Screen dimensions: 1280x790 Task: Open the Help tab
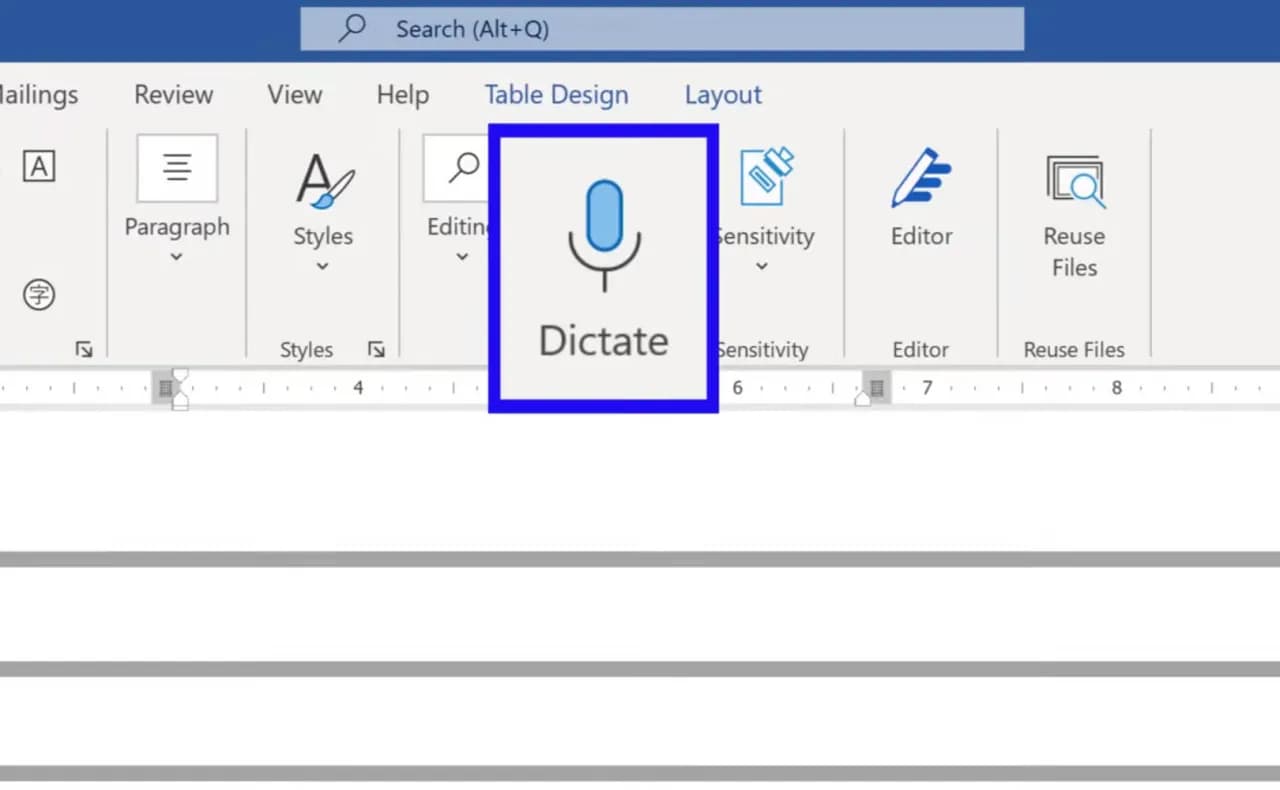[x=402, y=95]
